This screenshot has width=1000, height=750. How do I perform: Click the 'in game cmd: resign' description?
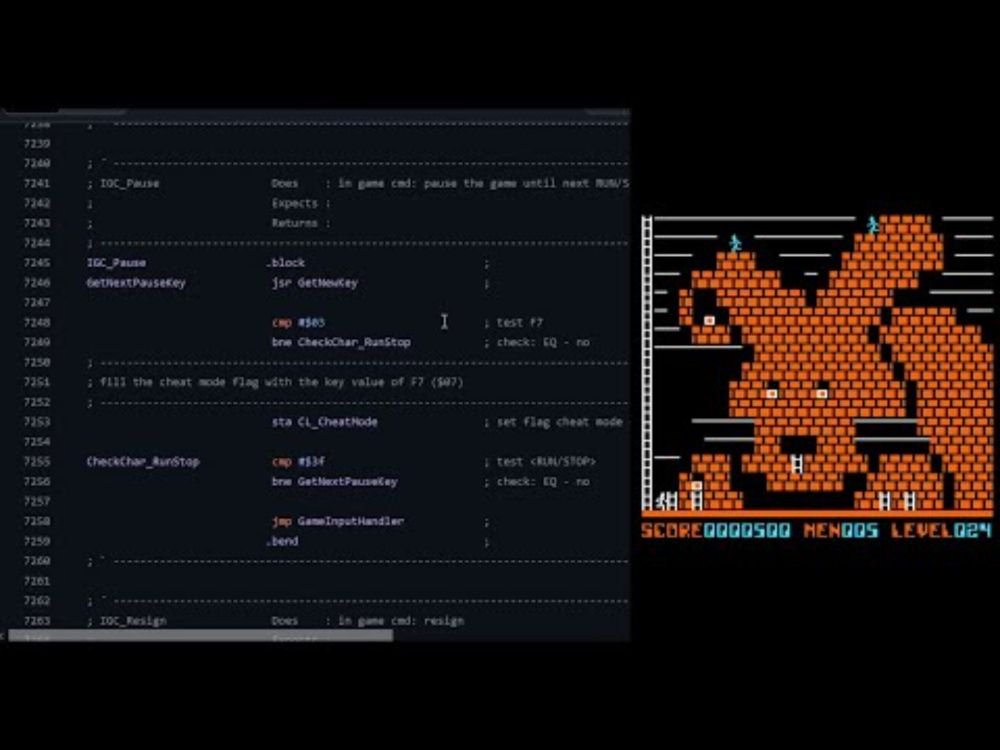pos(401,621)
